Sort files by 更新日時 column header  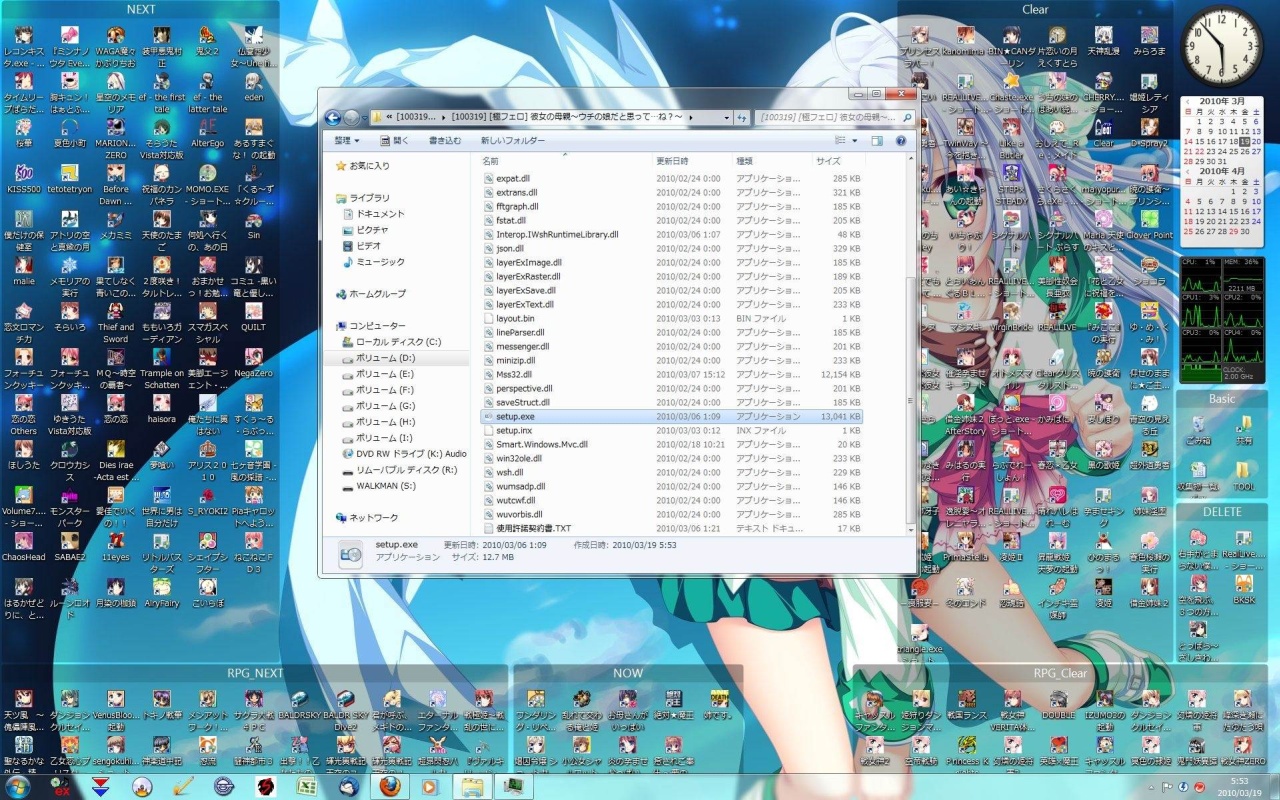[x=692, y=160]
